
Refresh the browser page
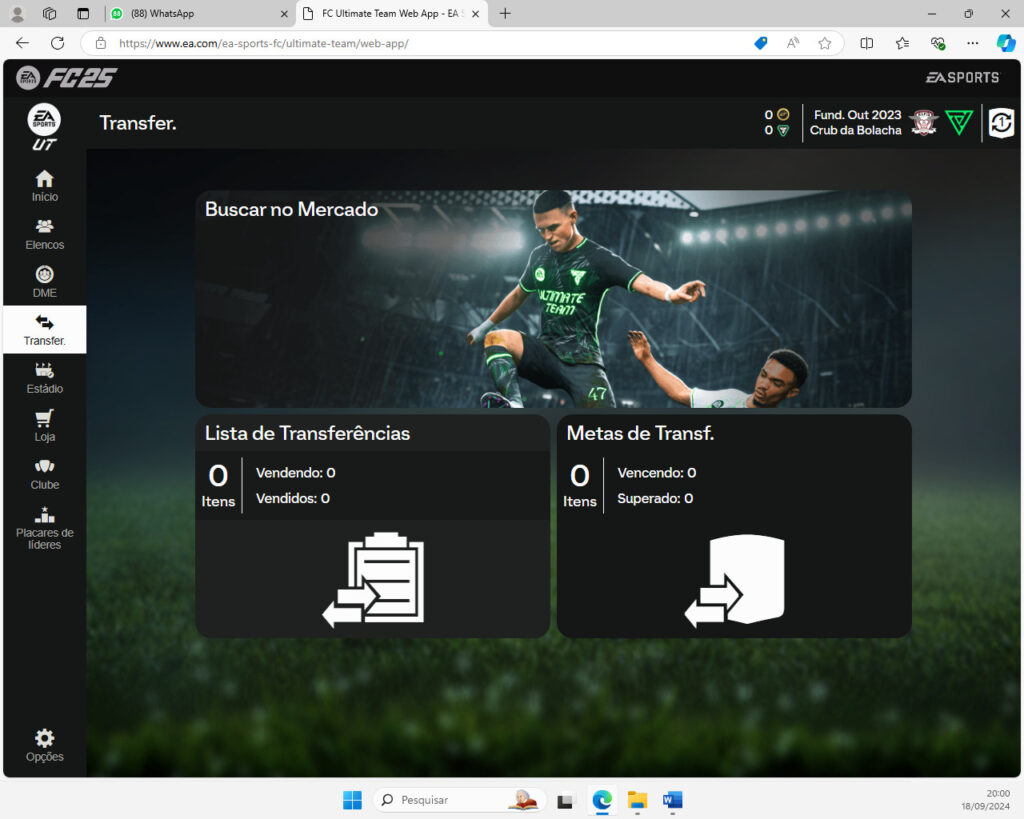(x=57, y=43)
